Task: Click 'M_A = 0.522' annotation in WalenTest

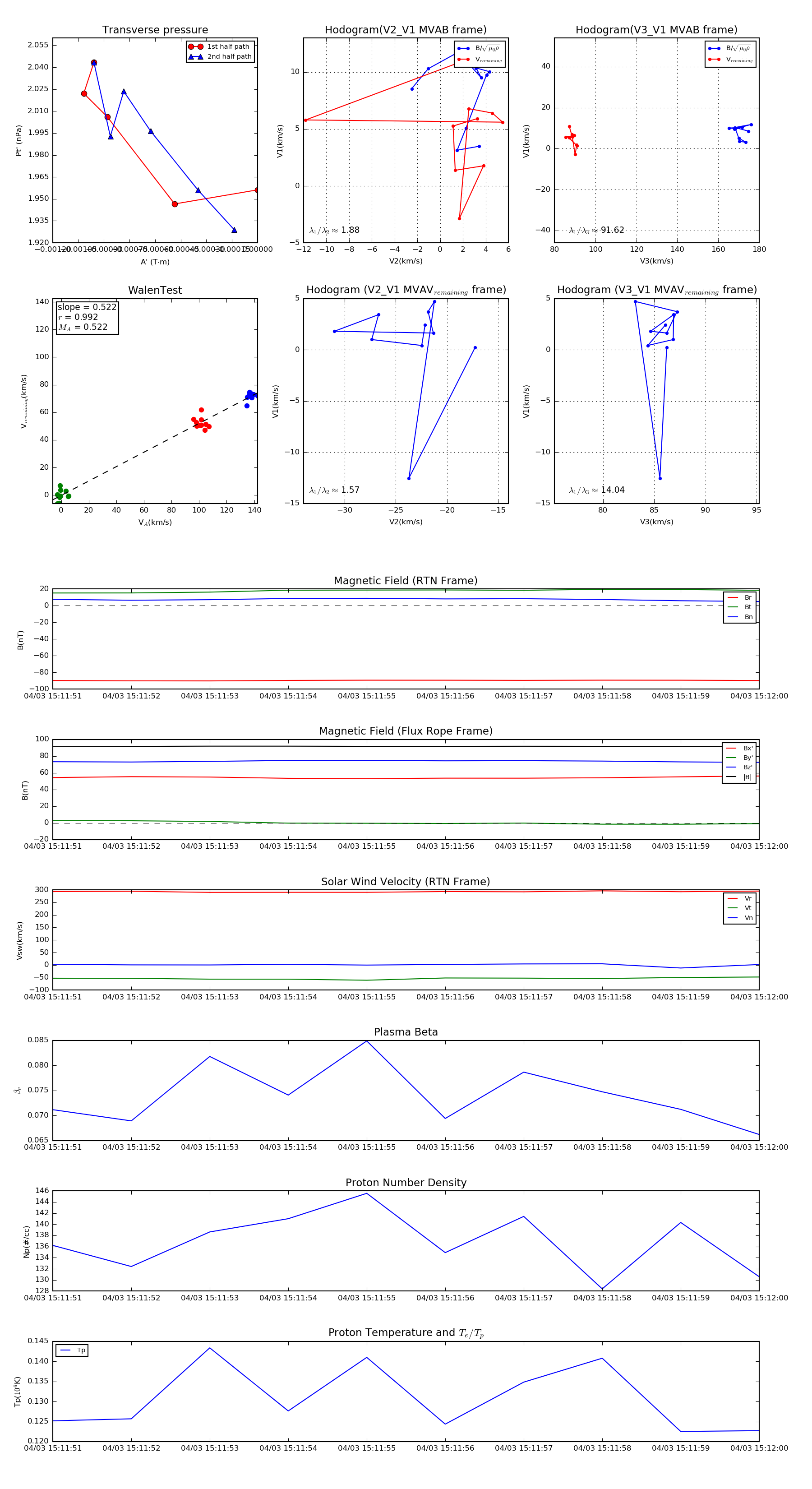Action: (x=83, y=327)
